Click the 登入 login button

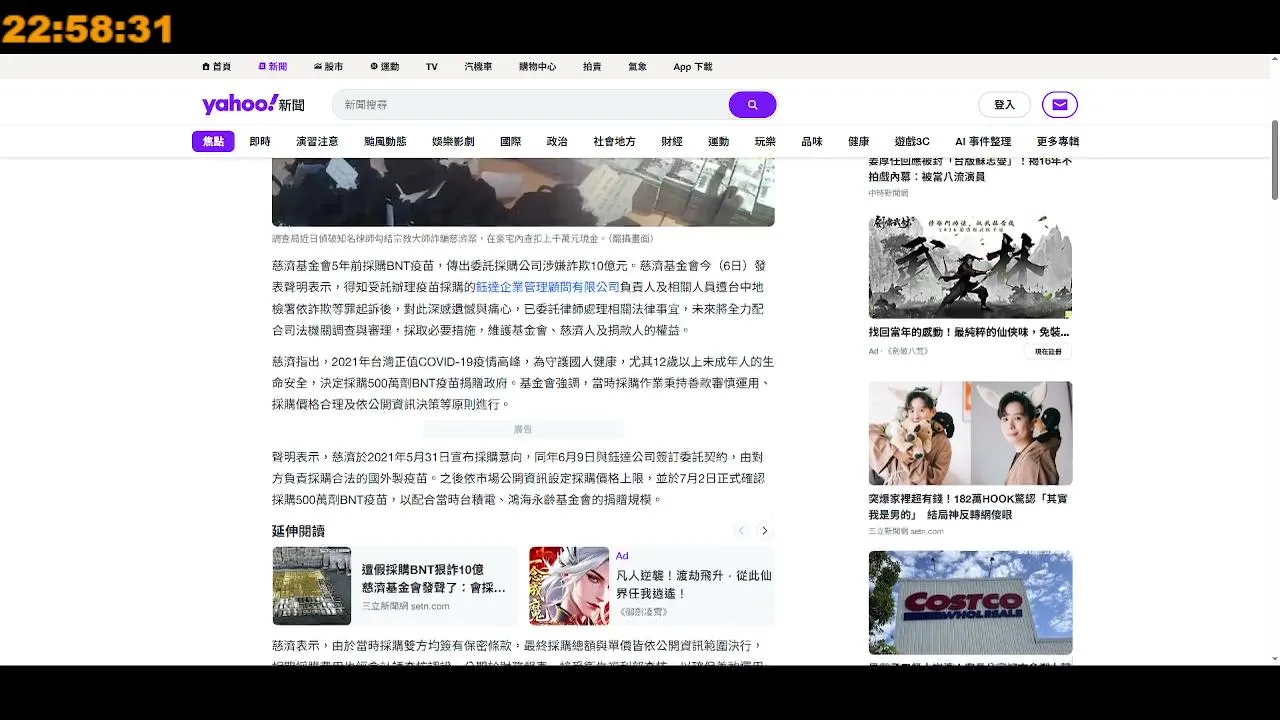tap(1004, 104)
